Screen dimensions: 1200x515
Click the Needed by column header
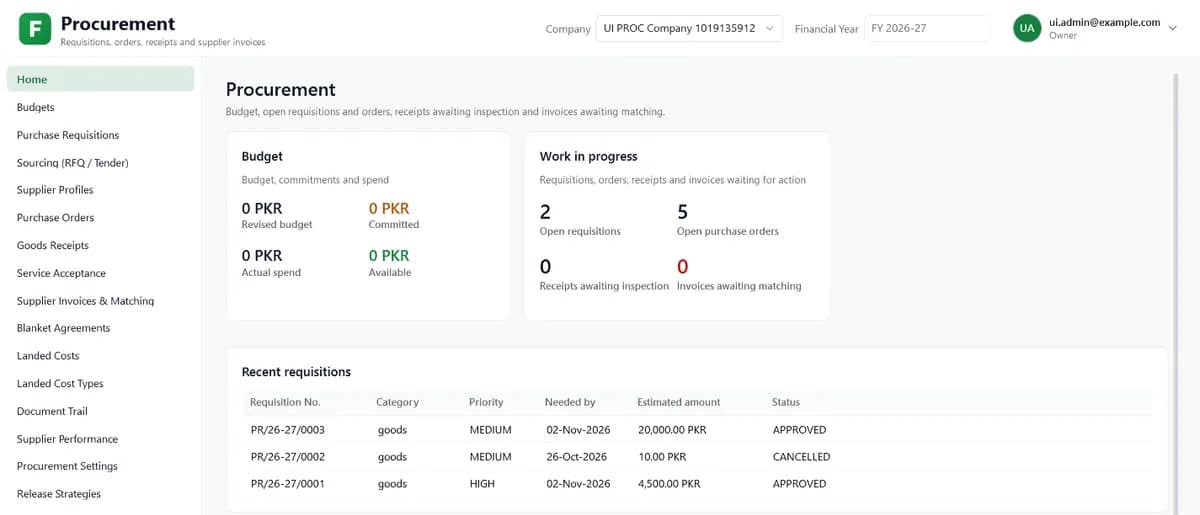[570, 402]
